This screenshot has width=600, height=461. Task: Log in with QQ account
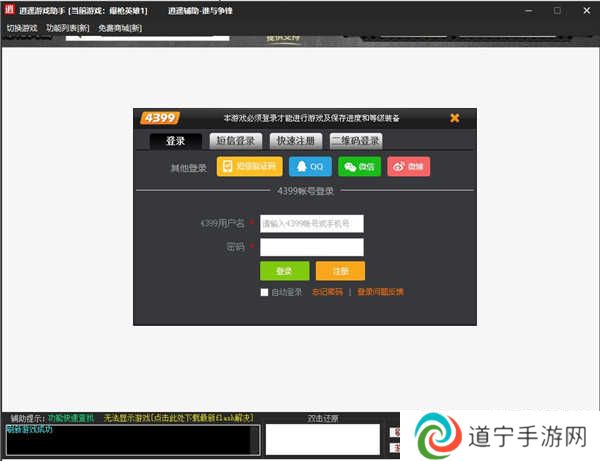coord(310,166)
